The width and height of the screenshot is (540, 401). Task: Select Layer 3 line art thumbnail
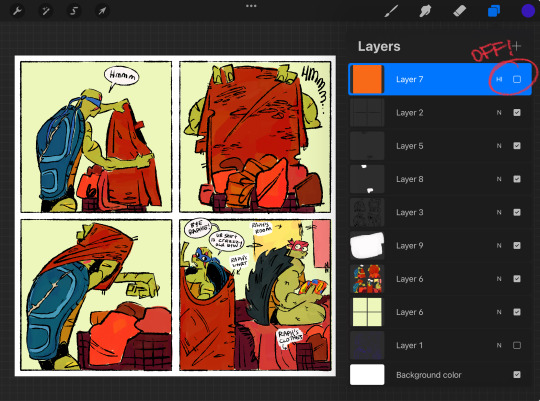click(367, 212)
